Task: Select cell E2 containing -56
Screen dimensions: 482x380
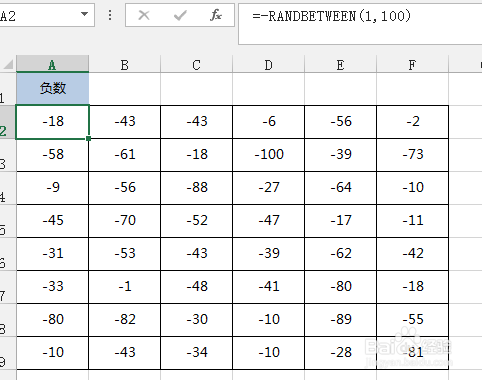Action: click(x=340, y=122)
